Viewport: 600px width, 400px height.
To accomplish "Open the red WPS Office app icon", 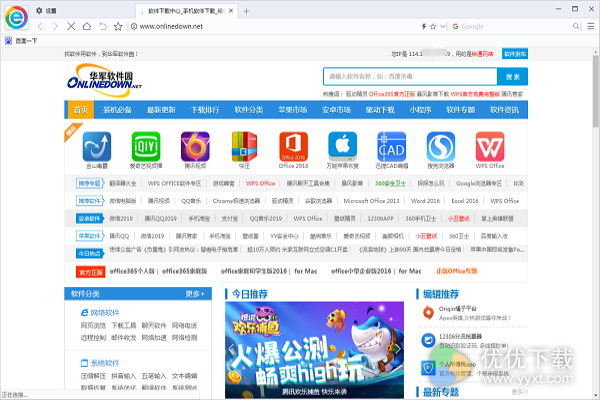I will (490, 147).
